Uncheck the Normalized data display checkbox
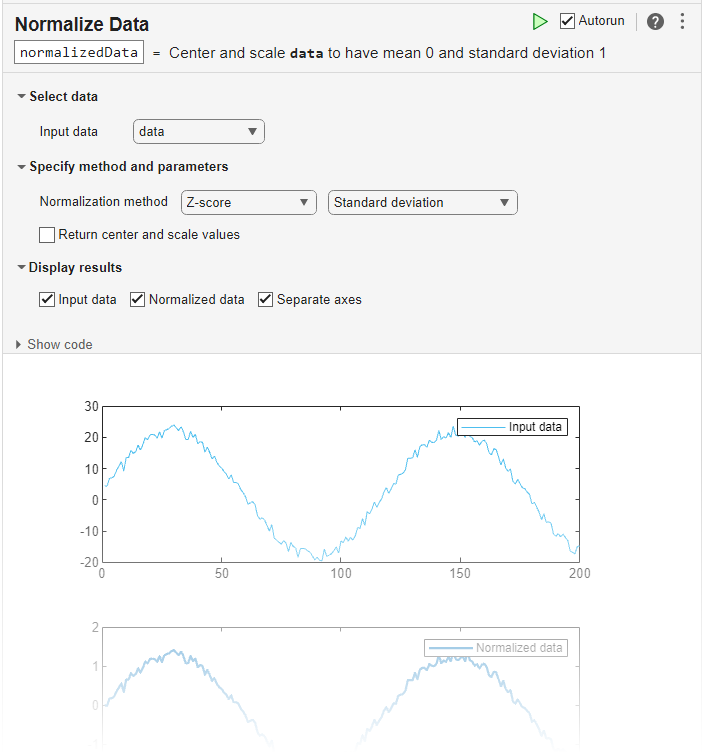Image resolution: width=705 pixels, height=753 pixels. (x=138, y=299)
